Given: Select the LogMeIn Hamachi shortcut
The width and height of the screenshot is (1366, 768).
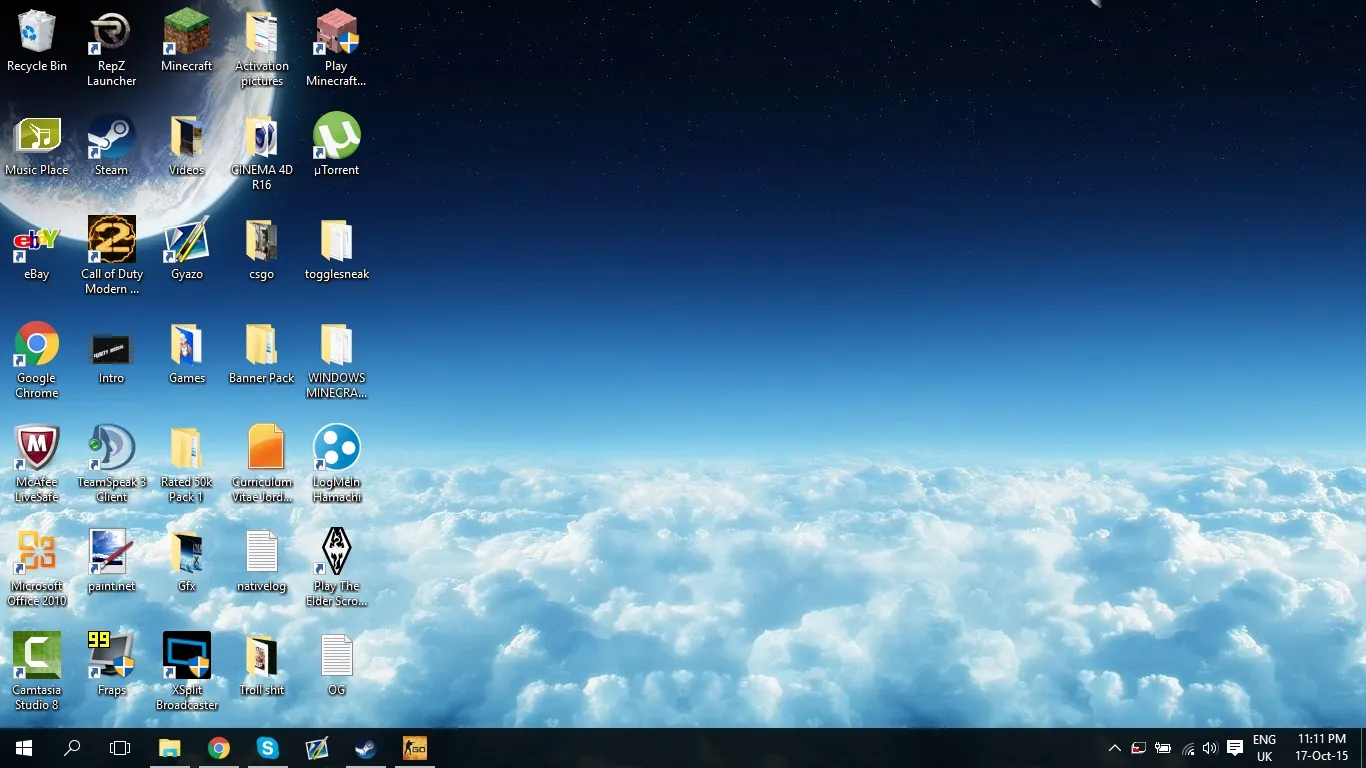Looking at the screenshot, I should click(337, 464).
